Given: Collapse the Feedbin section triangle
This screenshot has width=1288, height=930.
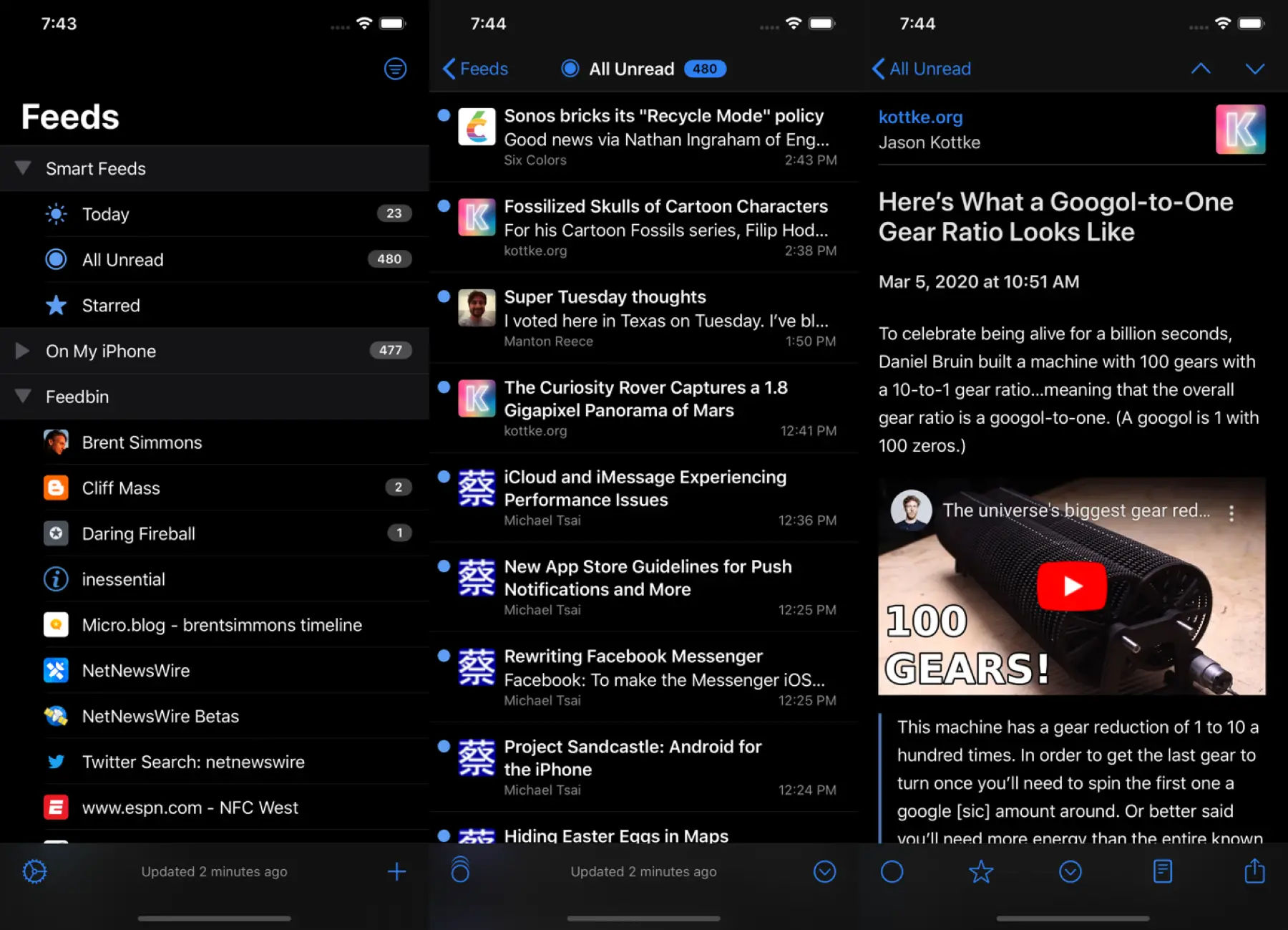Looking at the screenshot, I should click(x=23, y=396).
